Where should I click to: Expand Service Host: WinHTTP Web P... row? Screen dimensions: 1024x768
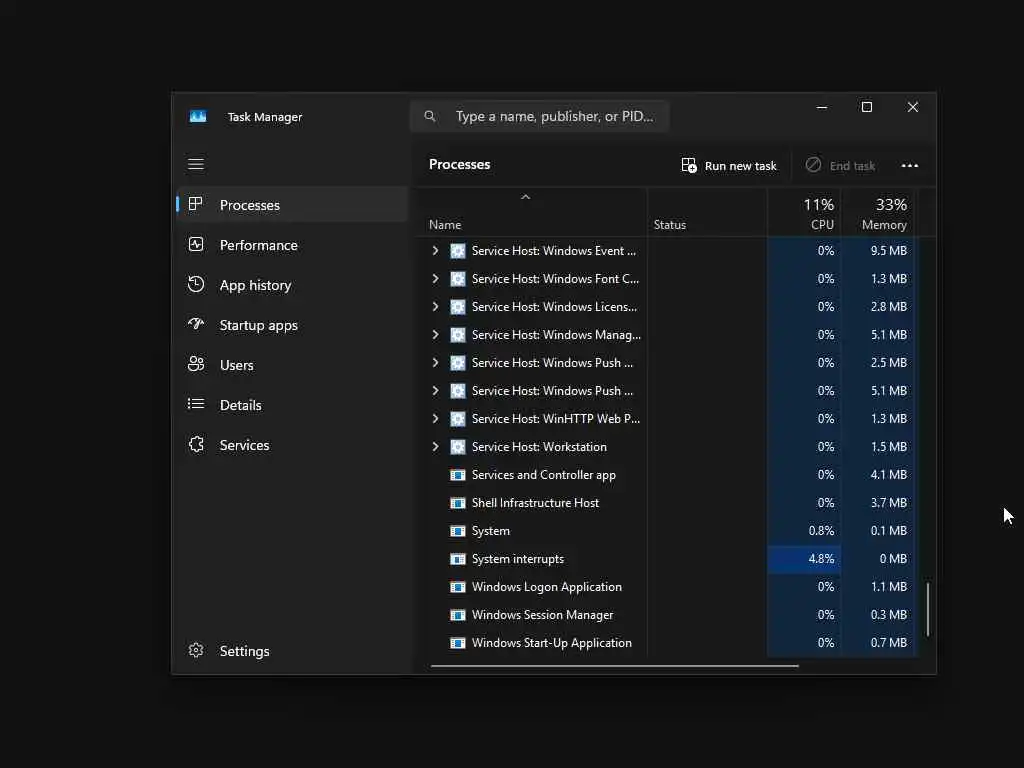pos(436,419)
